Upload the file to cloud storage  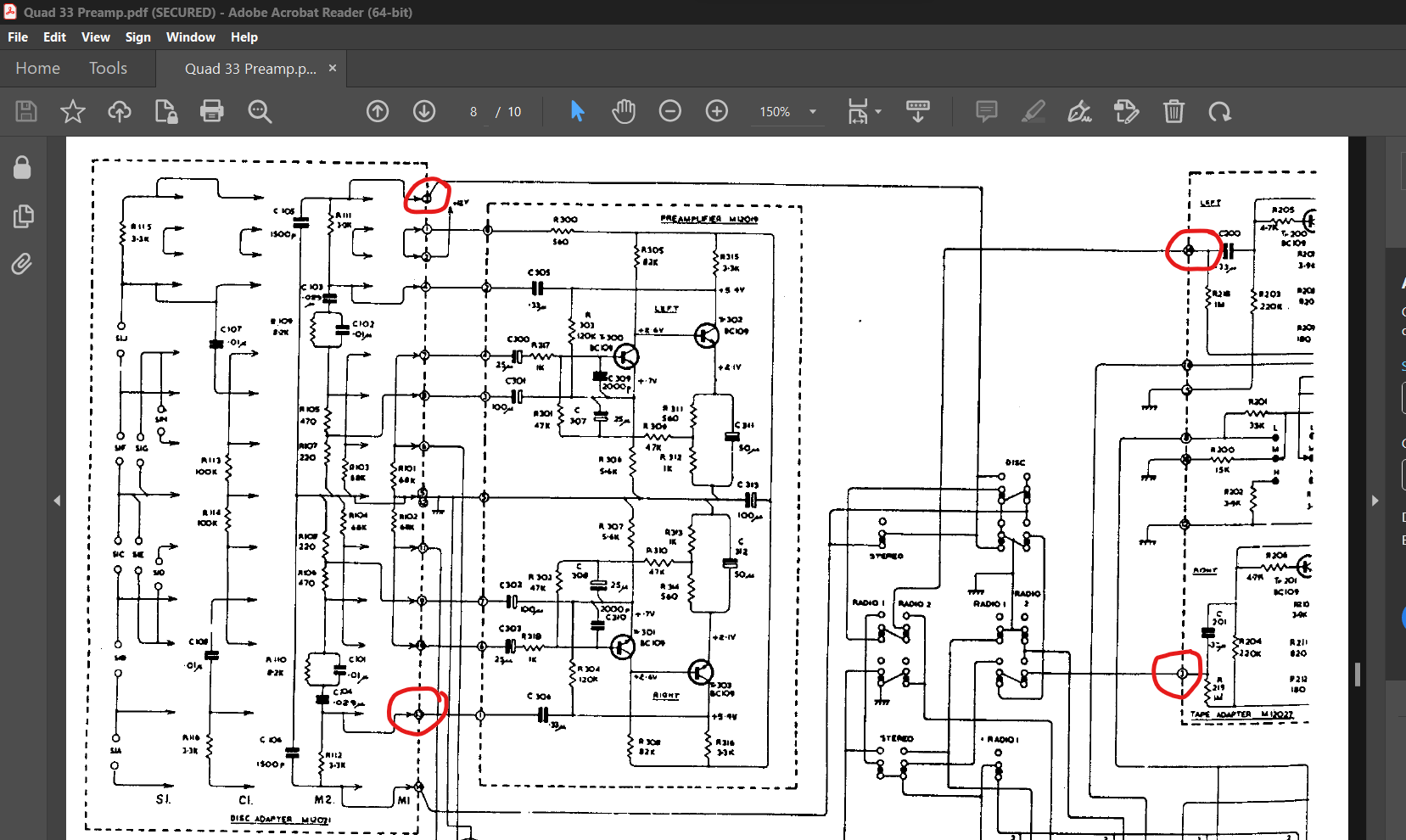pos(120,111)
